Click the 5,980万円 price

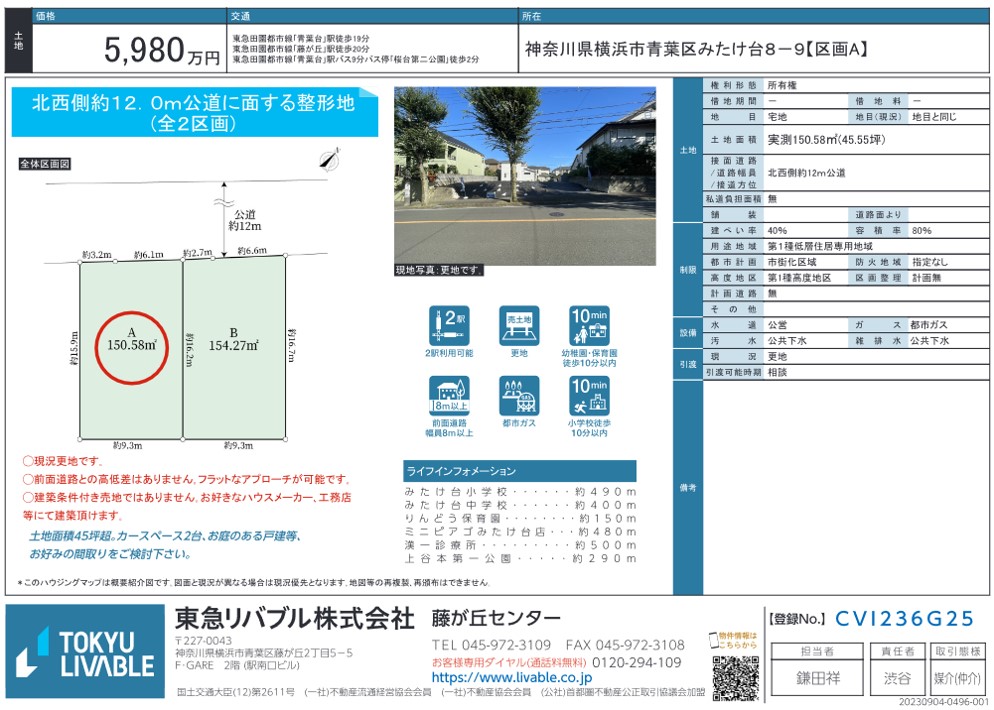162,51
